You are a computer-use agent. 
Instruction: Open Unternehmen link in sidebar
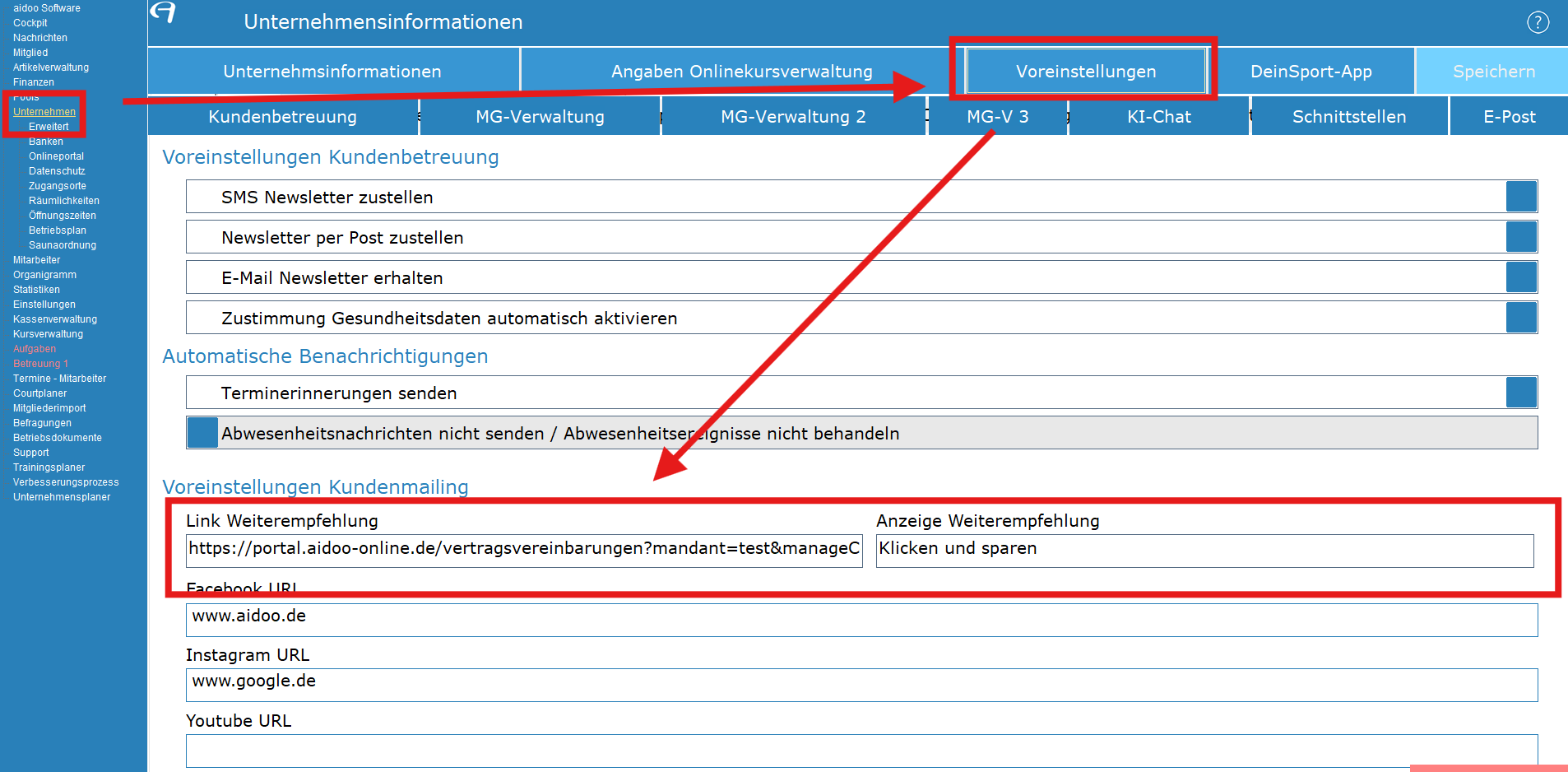44,112
